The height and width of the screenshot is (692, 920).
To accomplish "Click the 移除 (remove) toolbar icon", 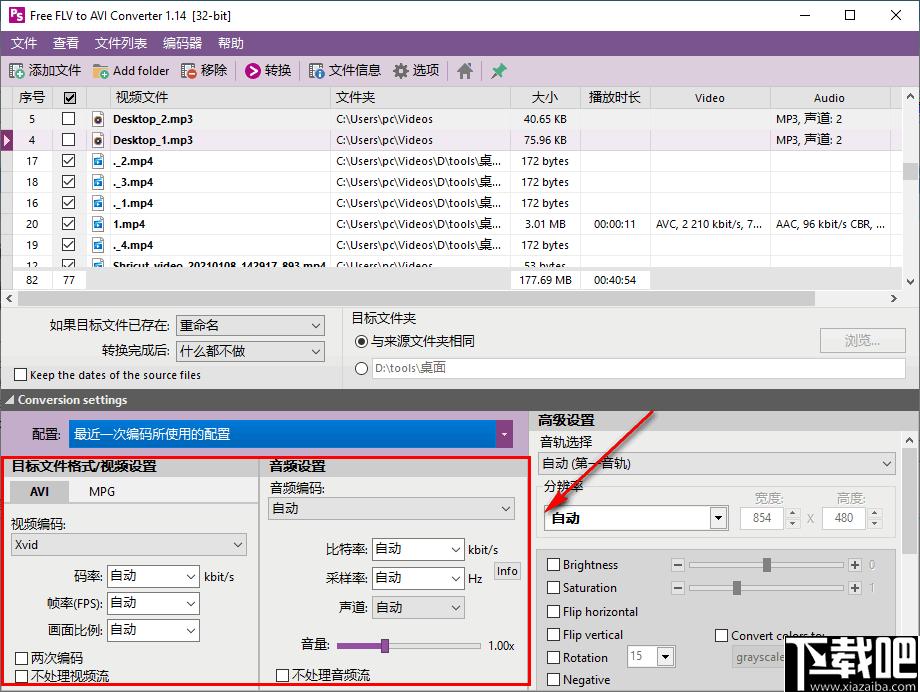I will (189, 71).
